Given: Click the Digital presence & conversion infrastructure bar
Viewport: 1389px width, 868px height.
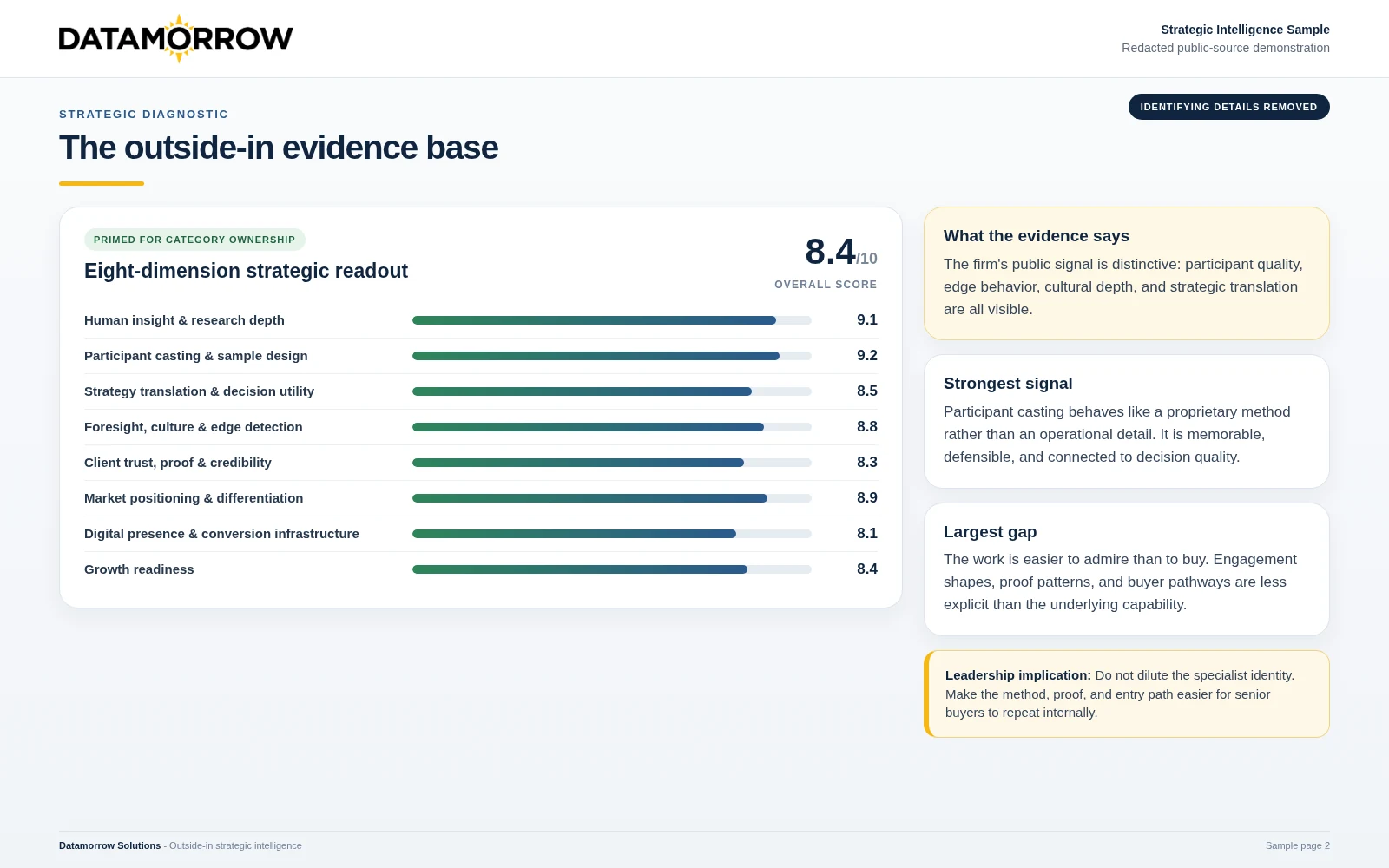Looking at the screenshot, I should (x=611, y=534).
